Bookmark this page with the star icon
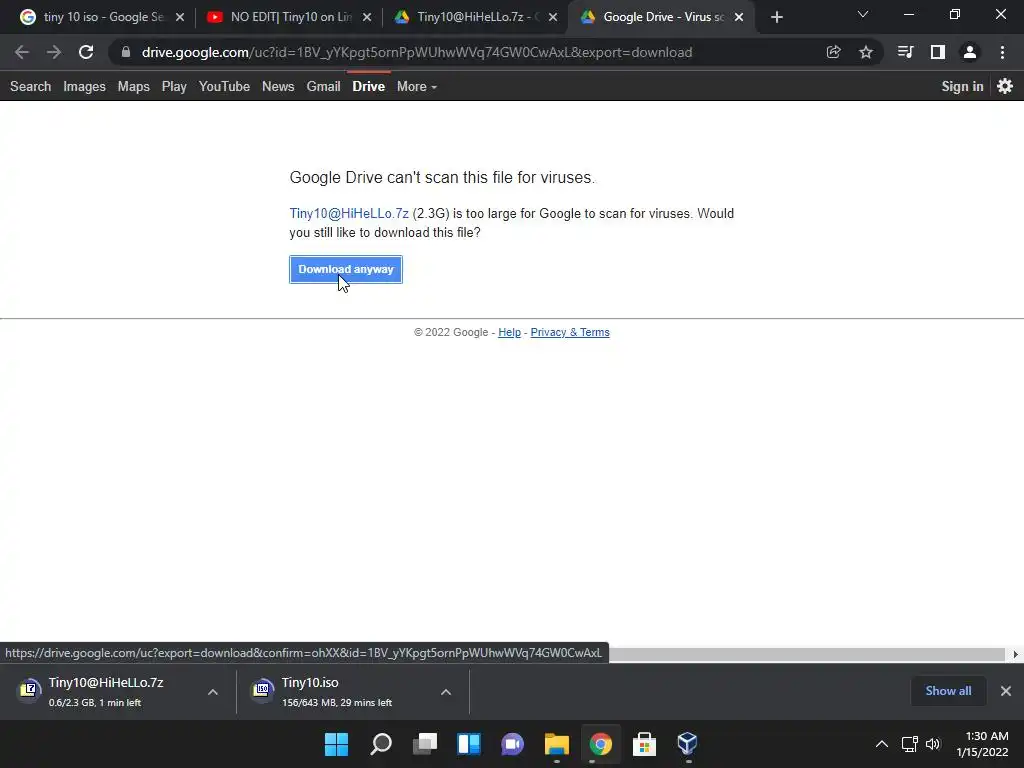1024x768 pixels. click(865, 52)
